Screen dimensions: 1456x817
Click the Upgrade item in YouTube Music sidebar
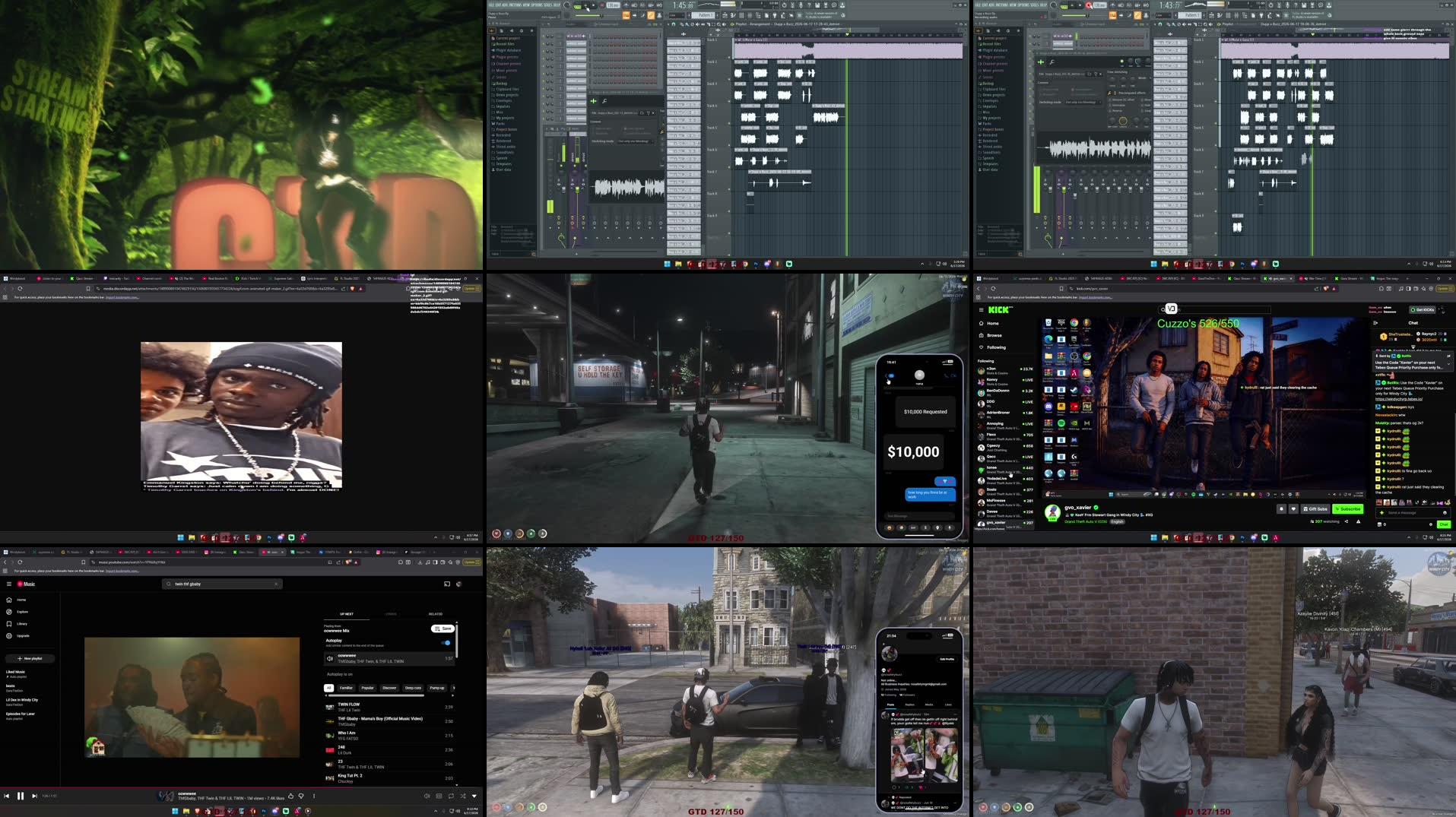17,635
